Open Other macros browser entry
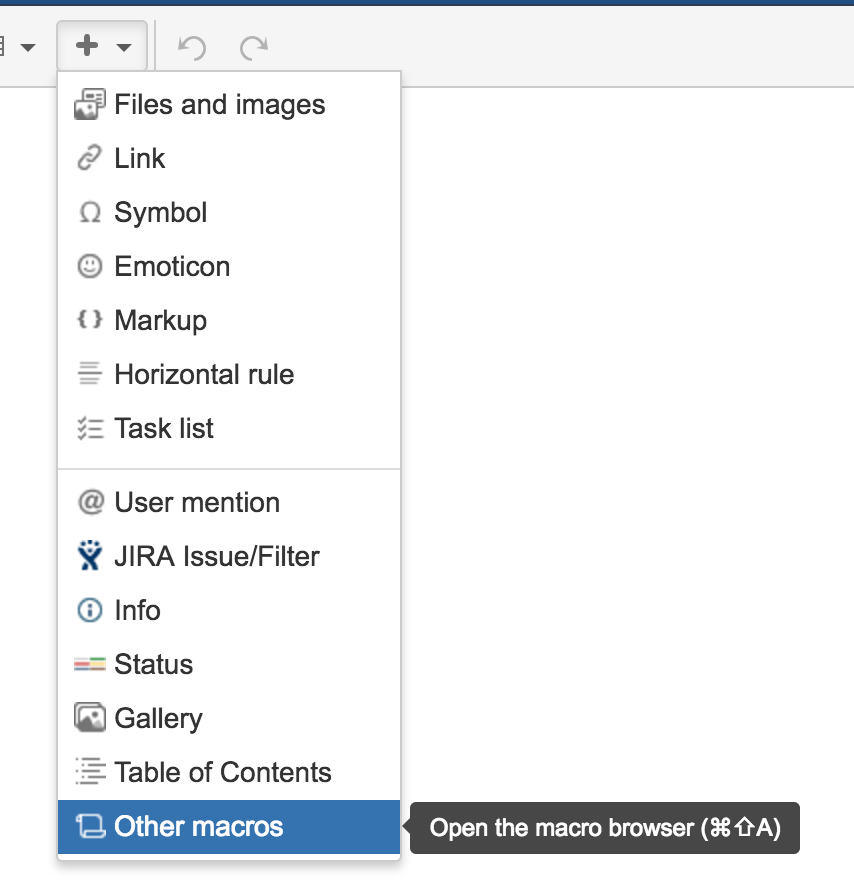The width and height of the screenshot is (854, 882). tap(229, 827)
